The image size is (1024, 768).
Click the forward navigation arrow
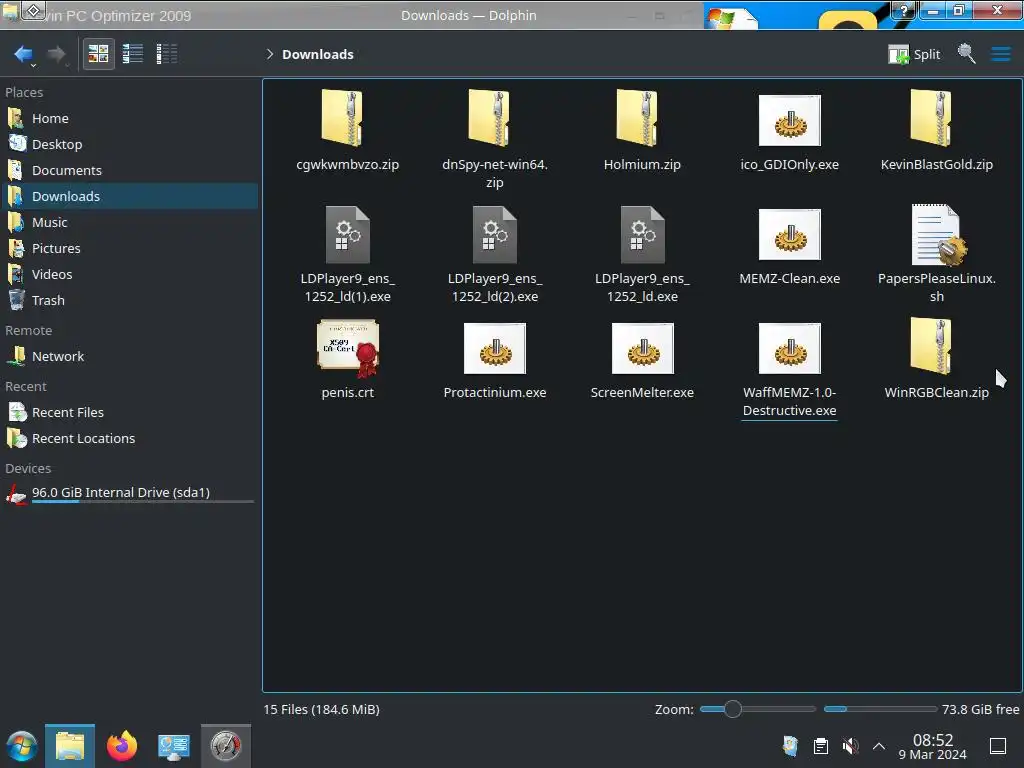pyautogui.click(x=57, y=54)
